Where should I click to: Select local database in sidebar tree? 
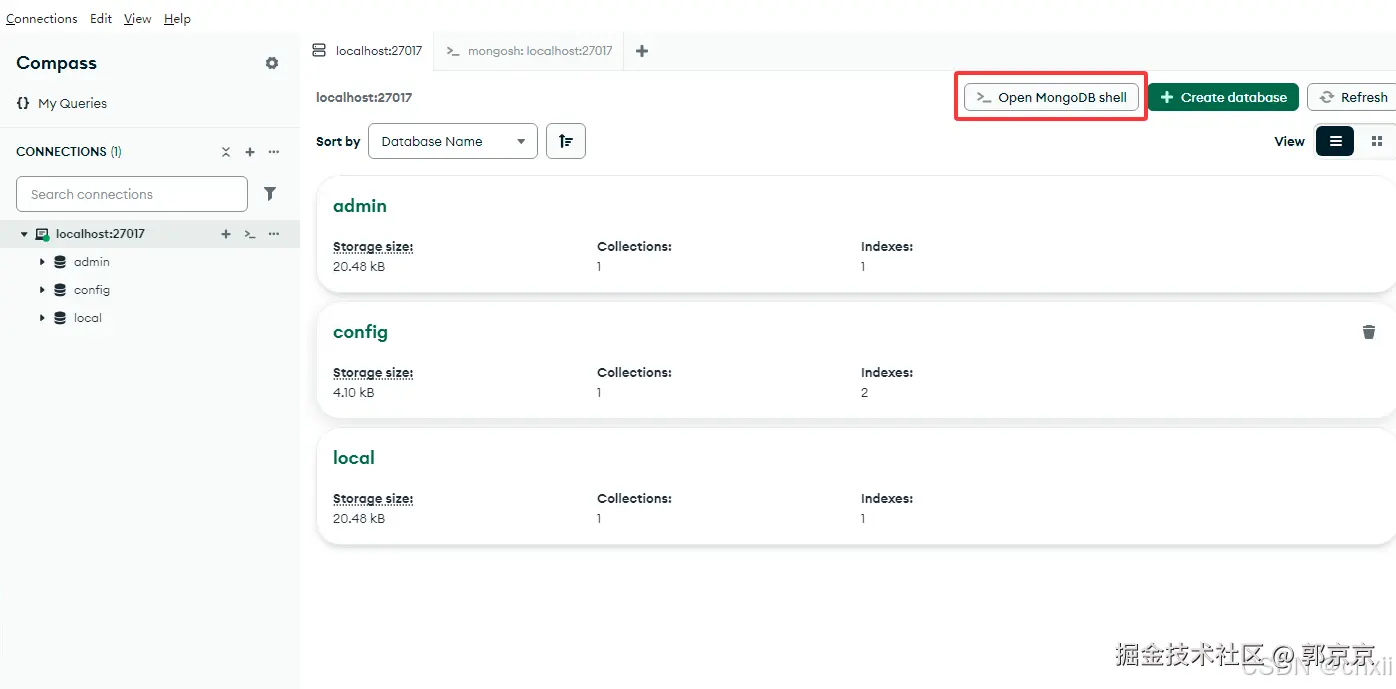point(88,318)
